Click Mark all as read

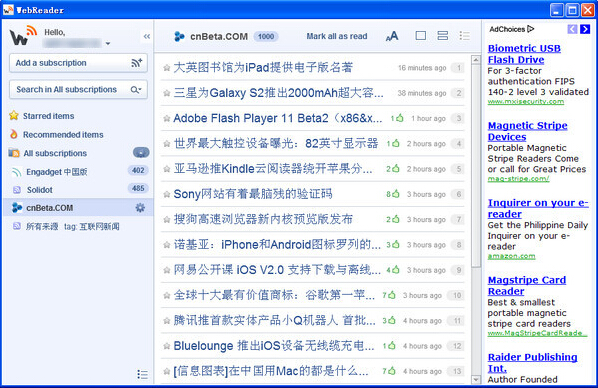click(337, 36)
